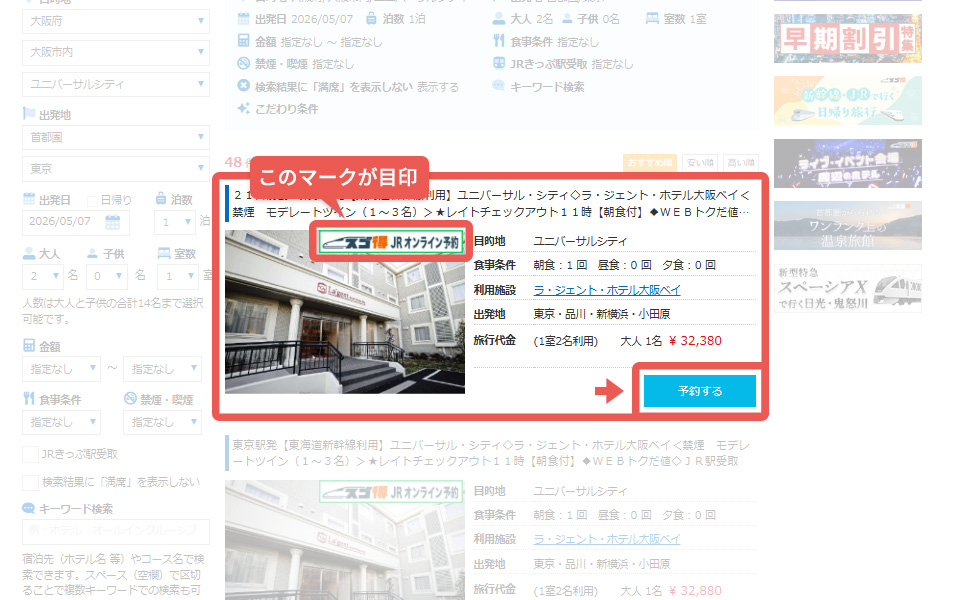The image size is (958, 600).
Task: Open the 早期割引 特集 banner
Action: (x=848, y=38)
